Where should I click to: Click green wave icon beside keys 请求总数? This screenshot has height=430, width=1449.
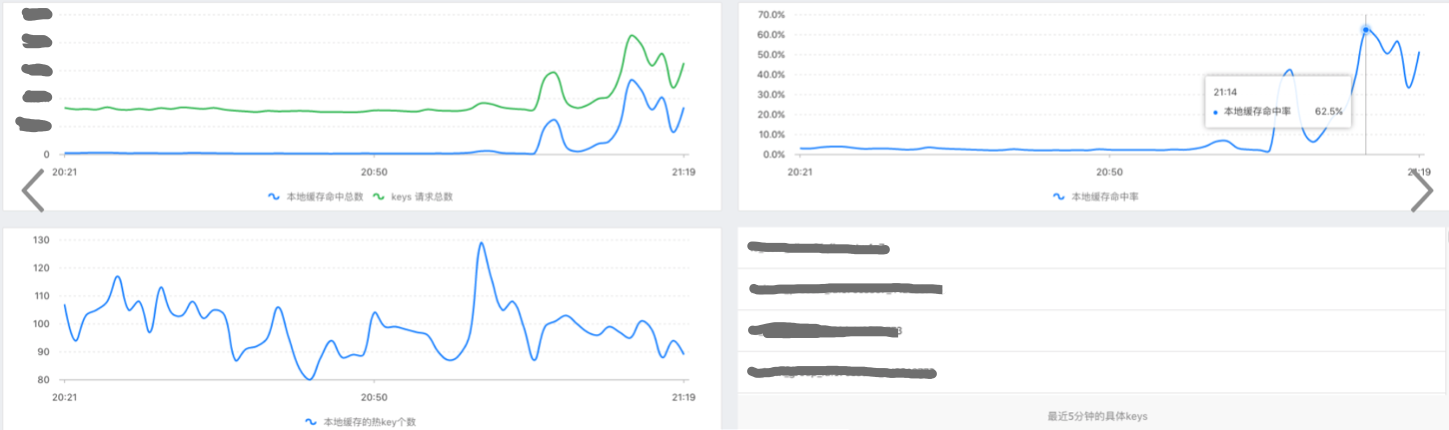(x=379, y=197)
